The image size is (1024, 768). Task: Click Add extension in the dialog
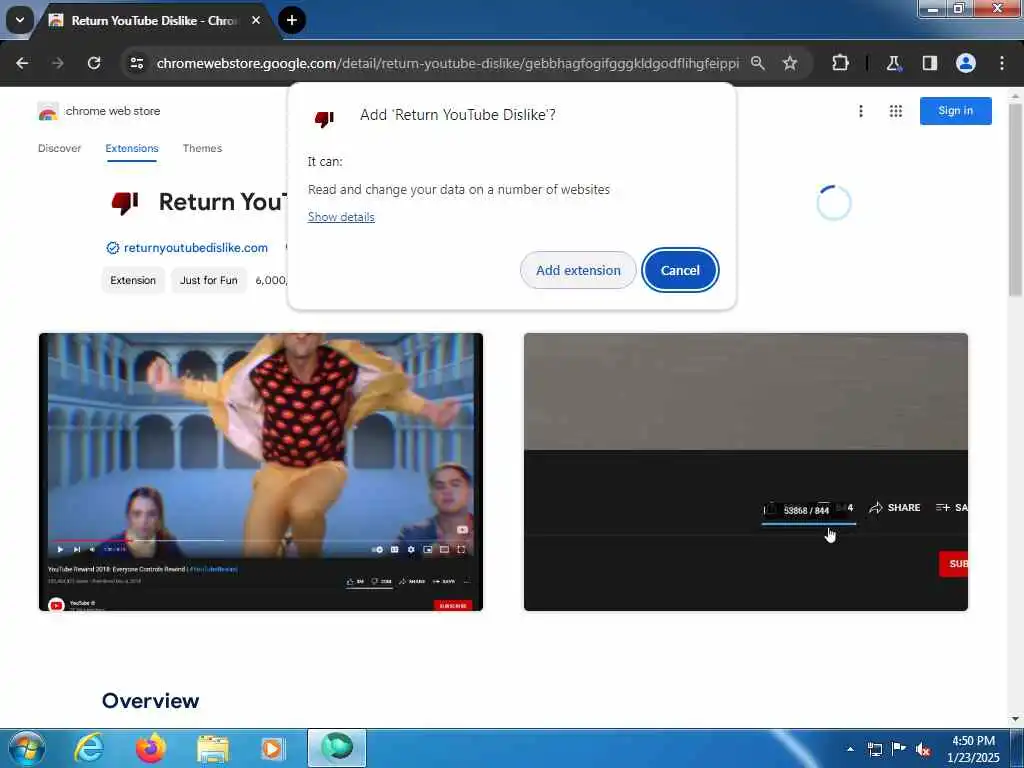pyautogui.click(x=578, y=270)
